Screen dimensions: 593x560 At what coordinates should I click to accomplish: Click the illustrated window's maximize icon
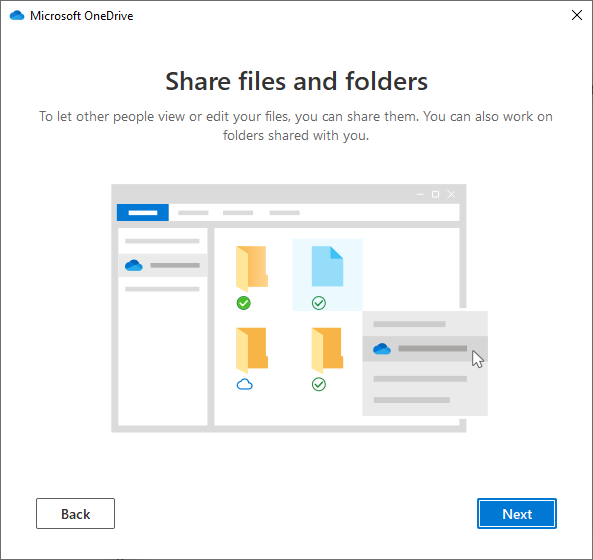pyautogui.click(x=435, y=194)
